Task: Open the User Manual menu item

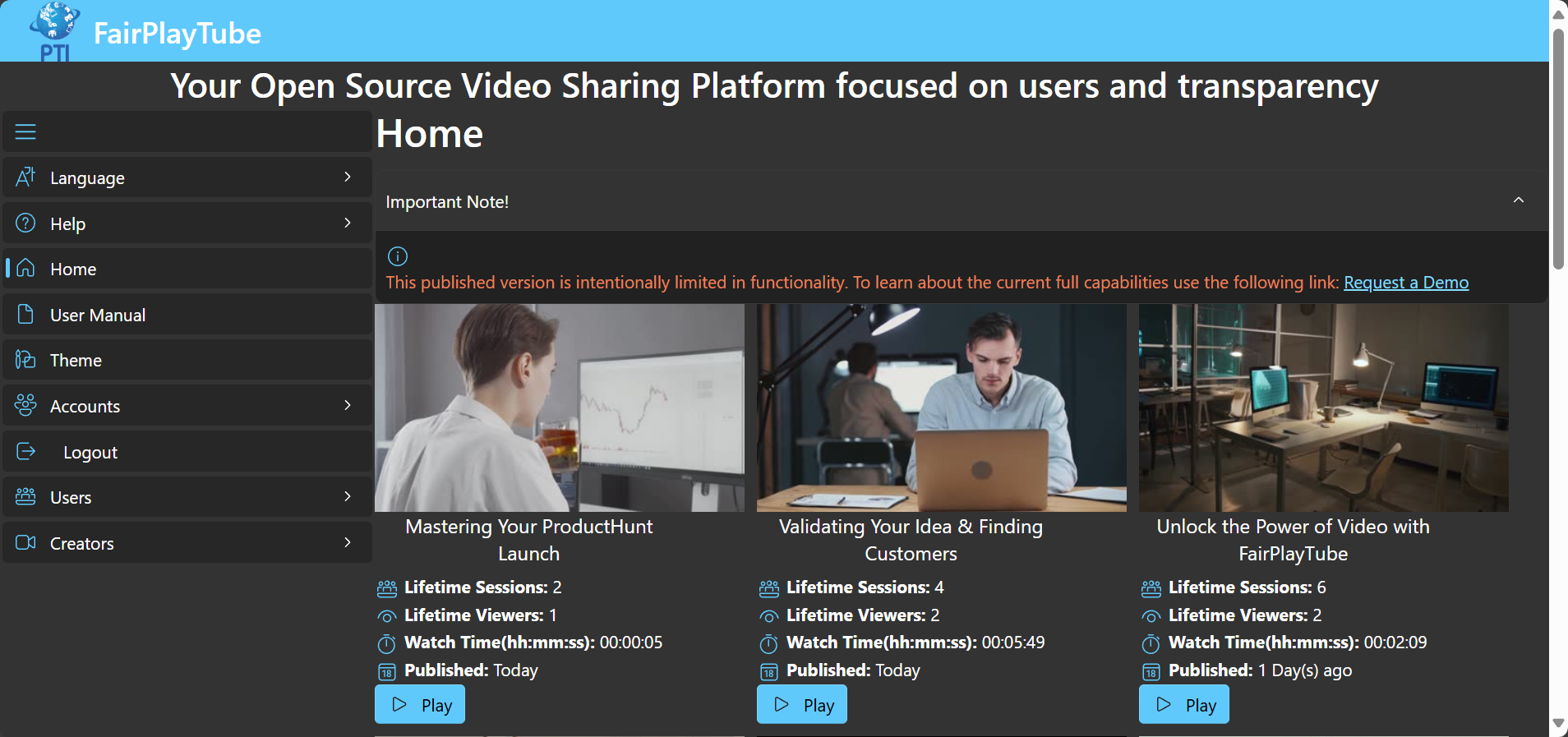Action: pos(187,315)
